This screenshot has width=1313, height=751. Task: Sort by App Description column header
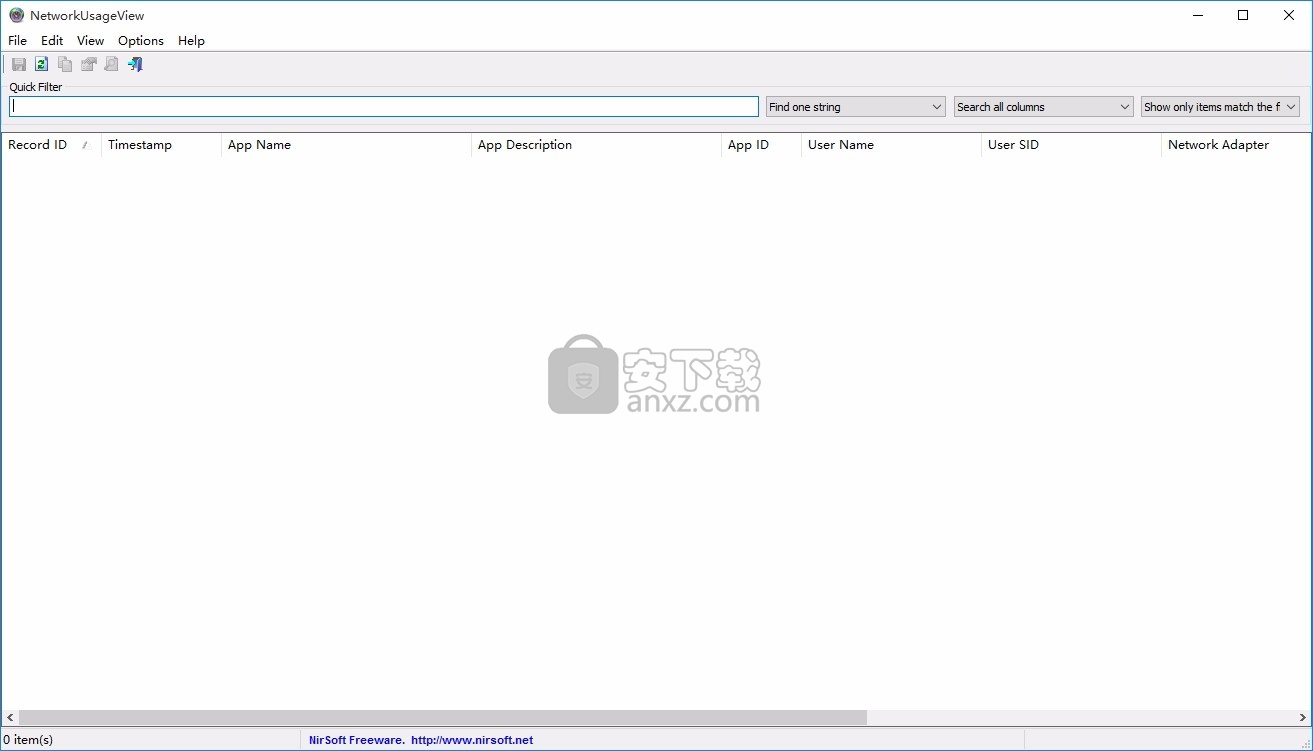click(596, 145)
